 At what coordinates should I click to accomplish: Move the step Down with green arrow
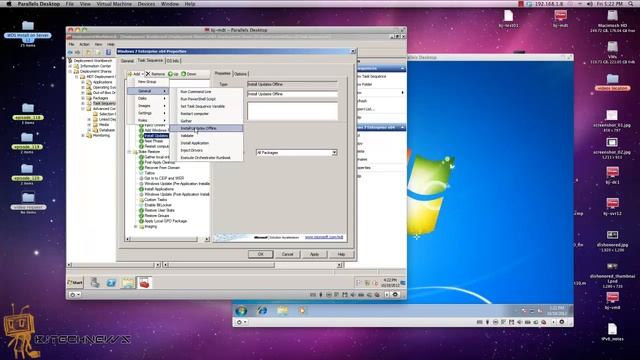(x=189, y=74)
